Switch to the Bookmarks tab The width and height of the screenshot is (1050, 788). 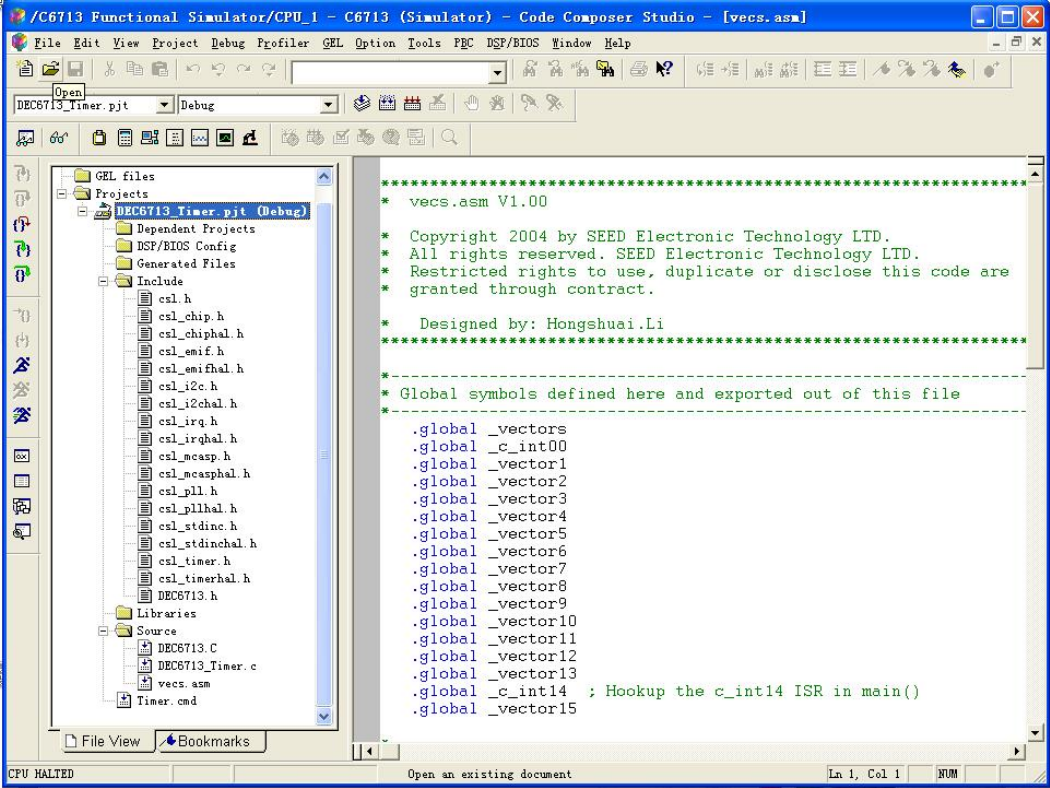[211, 741]
